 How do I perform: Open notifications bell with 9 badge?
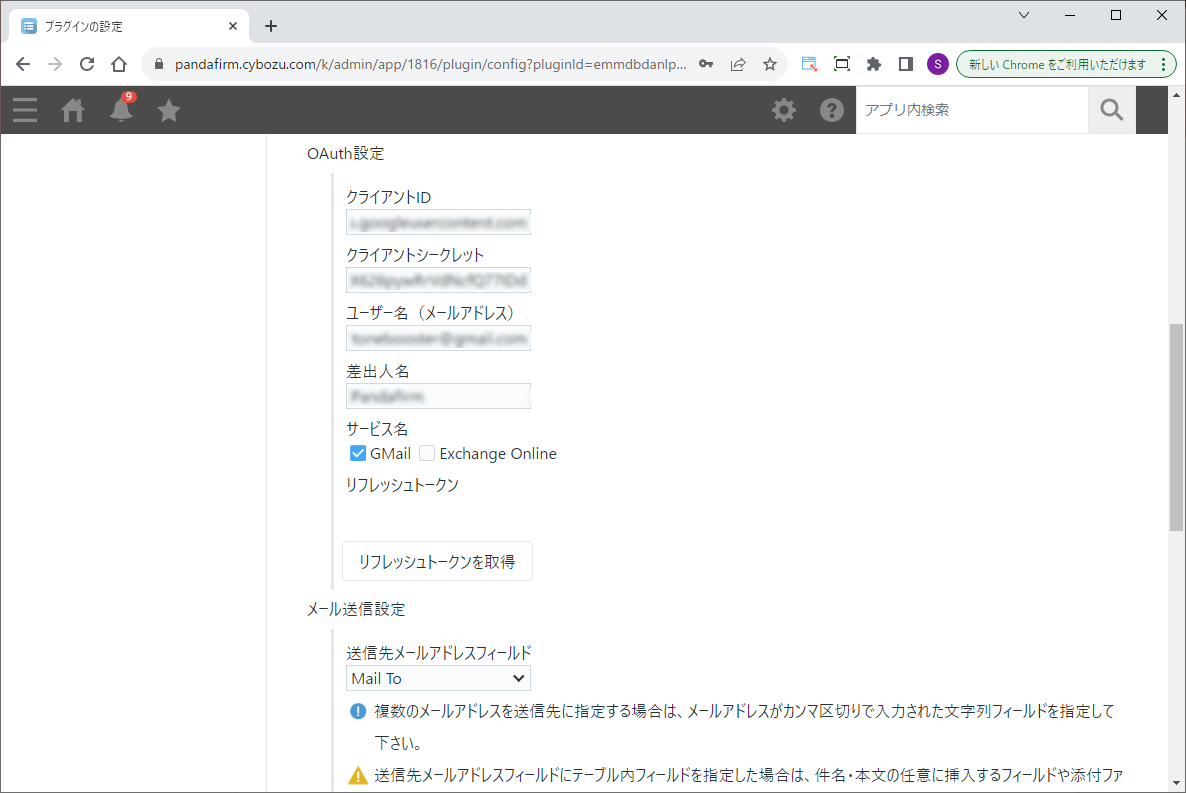pyautogui.click(x=121, y=110)
